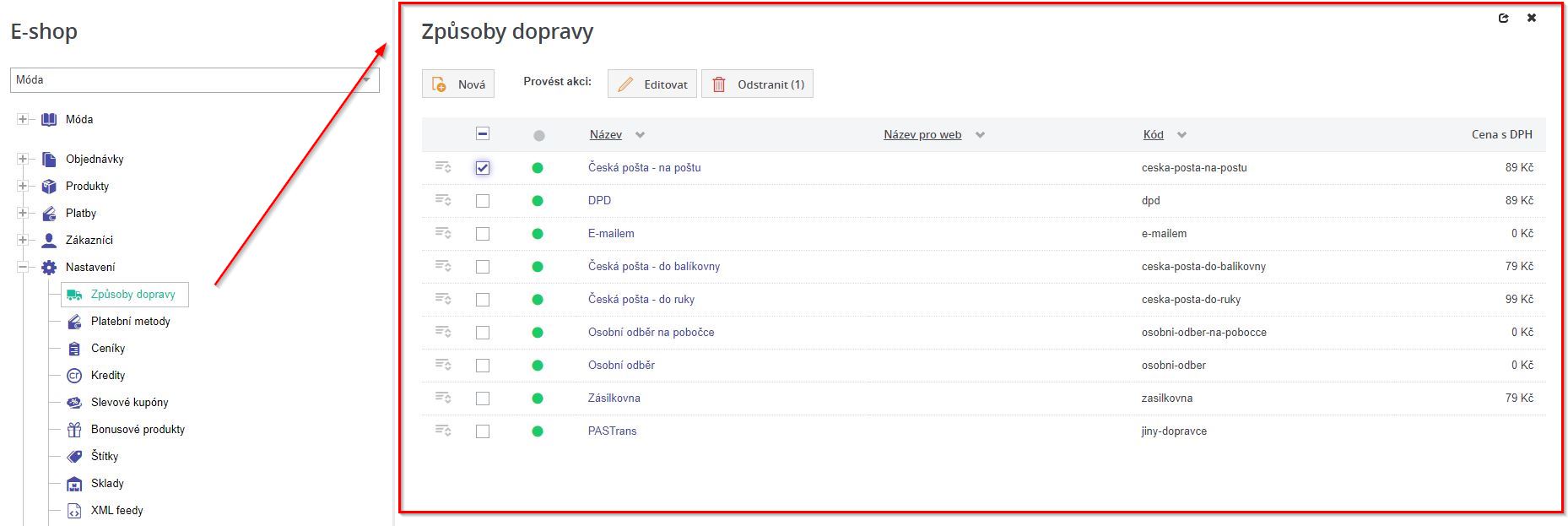This screenshot has height=526, width=1568.
Task: Toggle green status dot for PASTrans
Action: coord(538,431)
